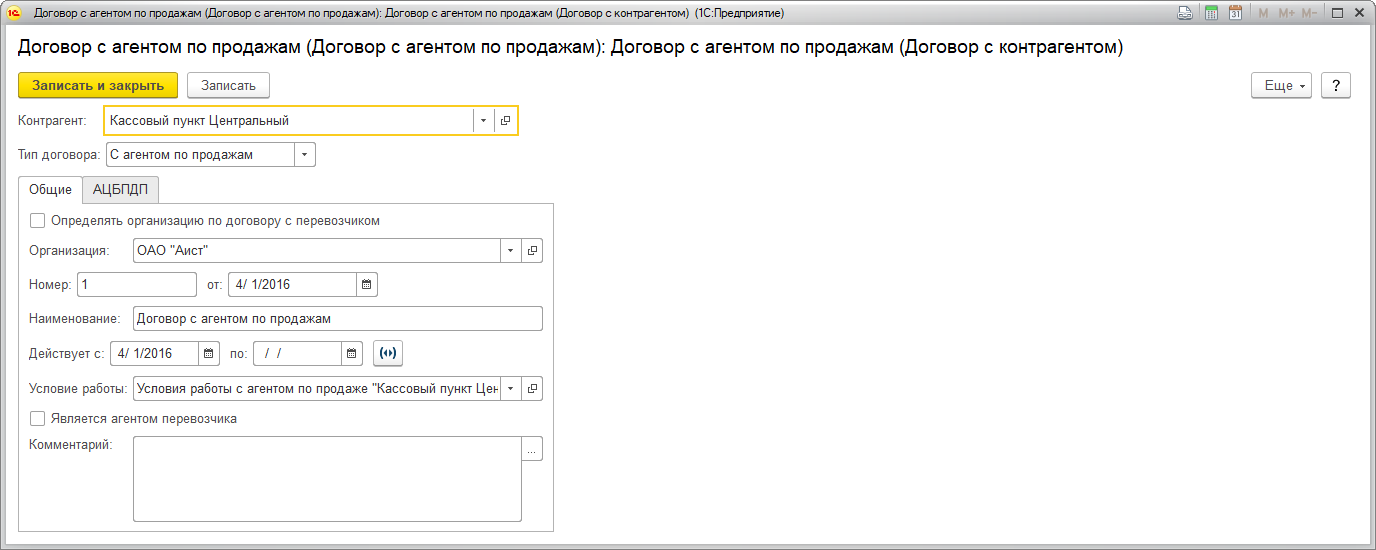Open the Организация record via open-form icon

[x=532, y=250]
